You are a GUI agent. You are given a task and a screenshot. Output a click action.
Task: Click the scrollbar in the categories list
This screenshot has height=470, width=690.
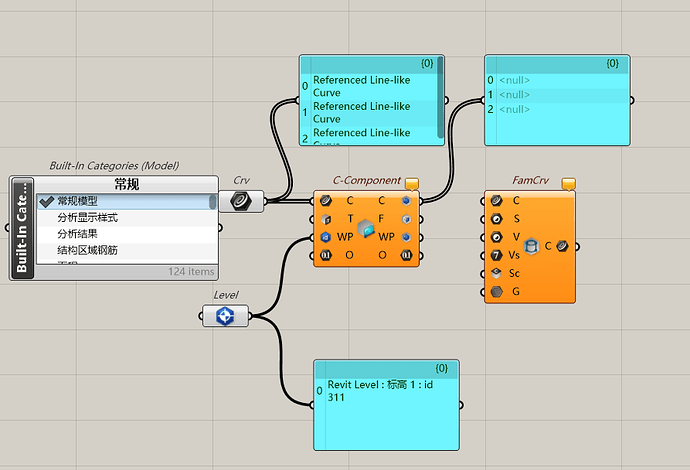click(x=213, y=202)
